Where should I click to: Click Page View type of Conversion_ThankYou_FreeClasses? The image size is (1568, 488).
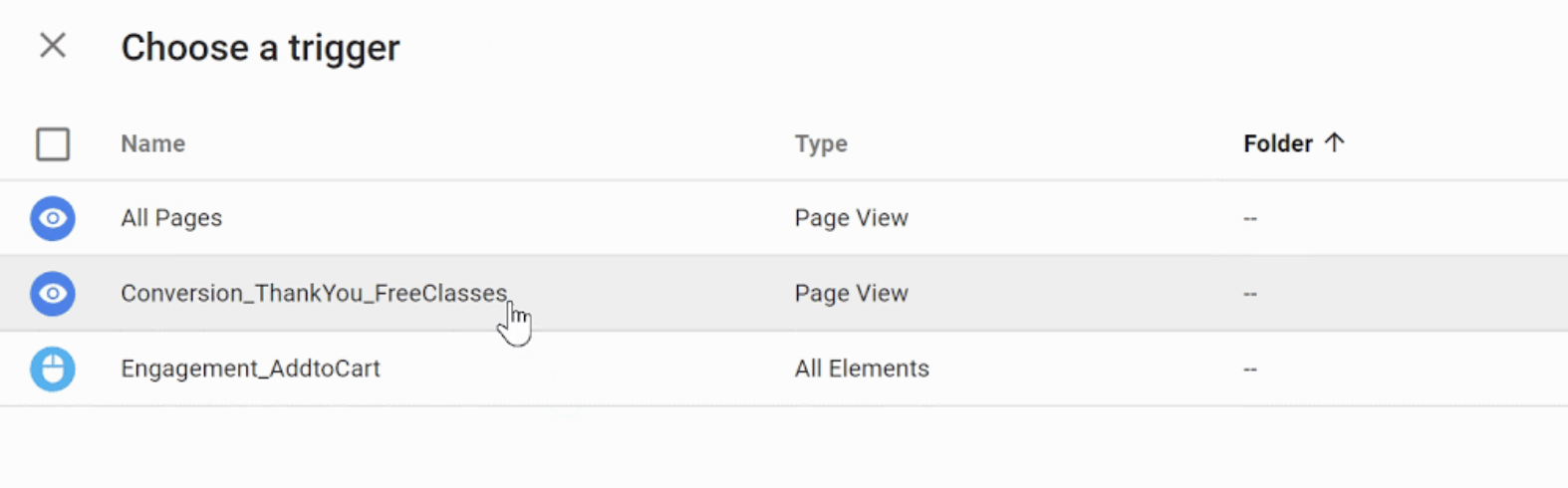(851, 294)
